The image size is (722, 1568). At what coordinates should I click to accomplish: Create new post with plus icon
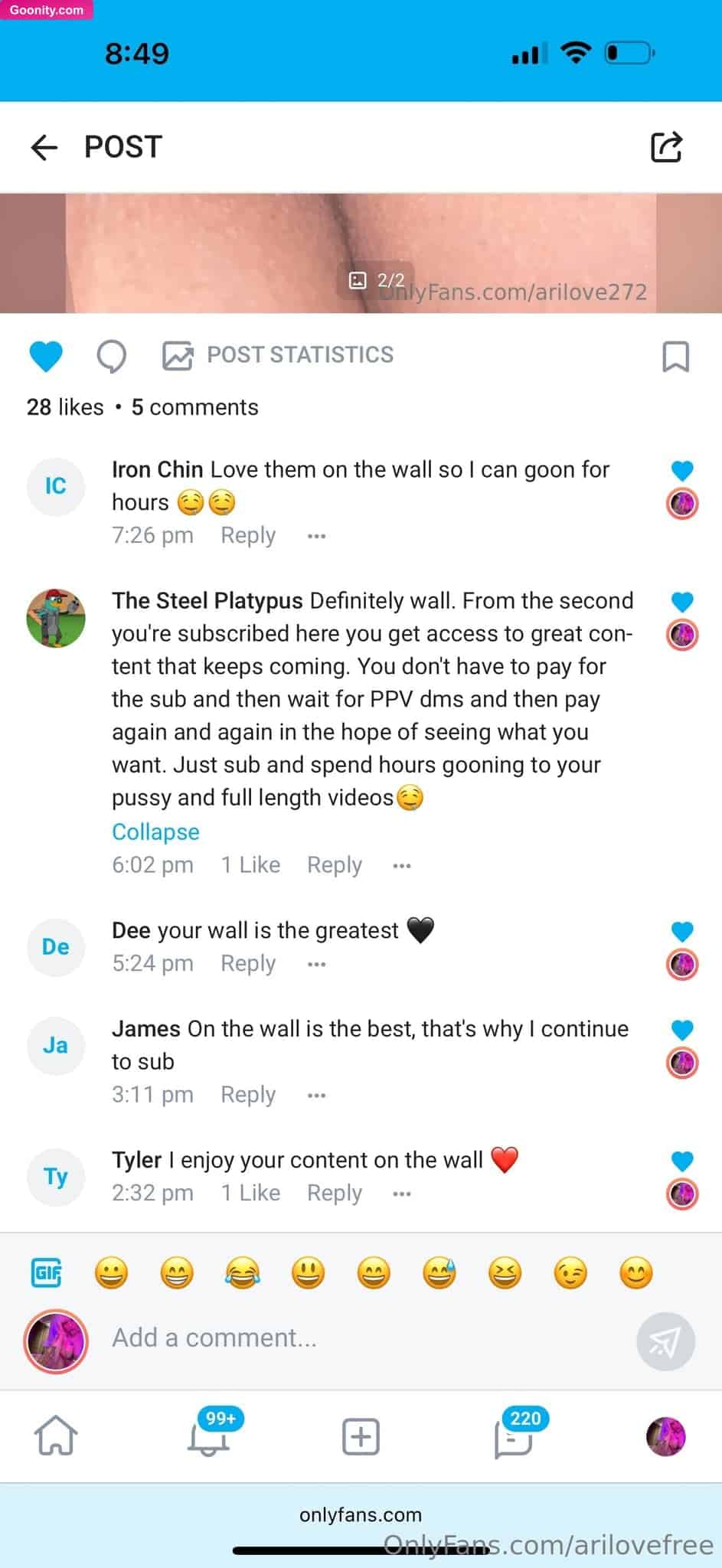coord(361,1436)
